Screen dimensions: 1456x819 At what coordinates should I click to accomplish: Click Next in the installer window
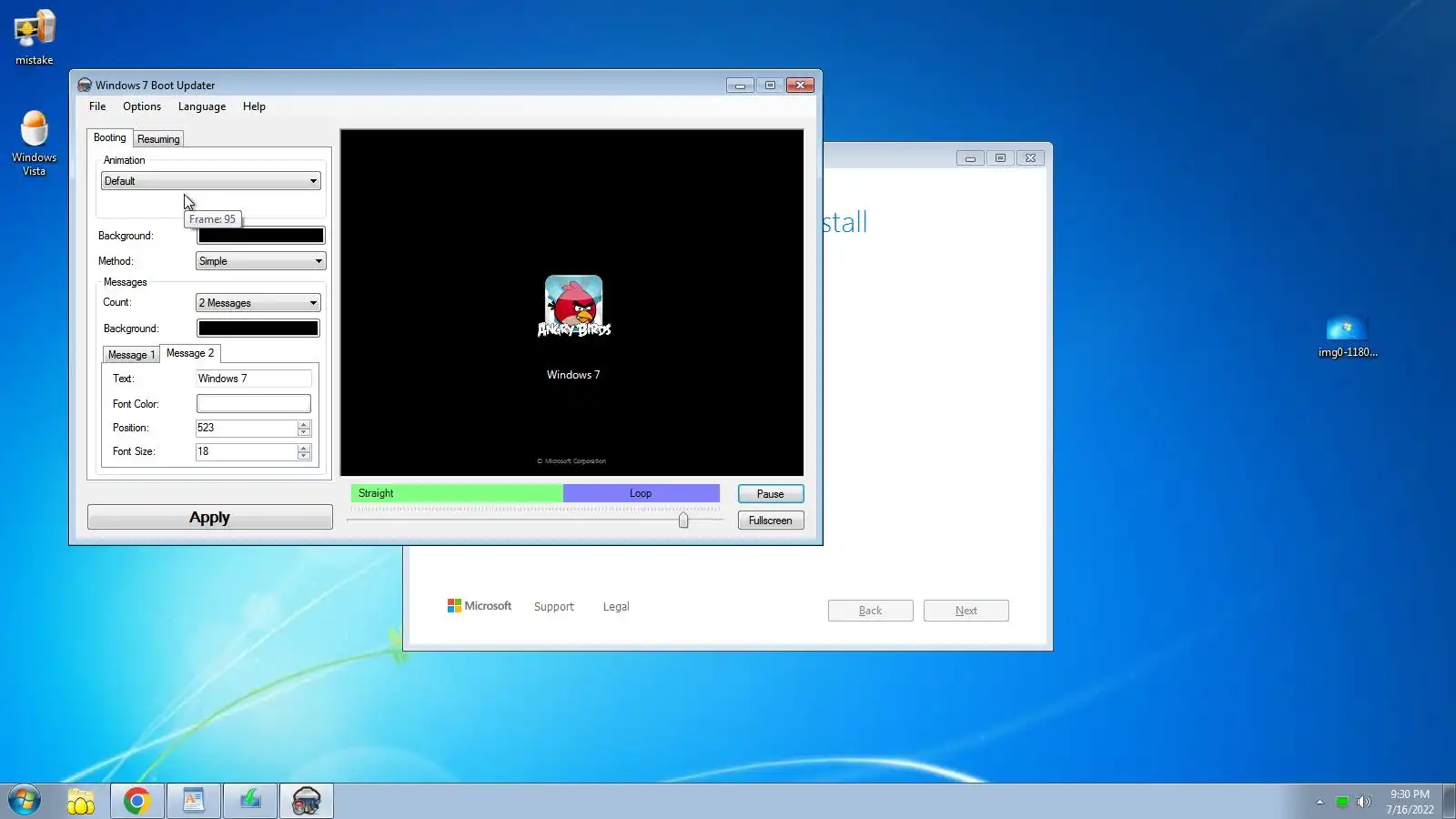point(966,611)
